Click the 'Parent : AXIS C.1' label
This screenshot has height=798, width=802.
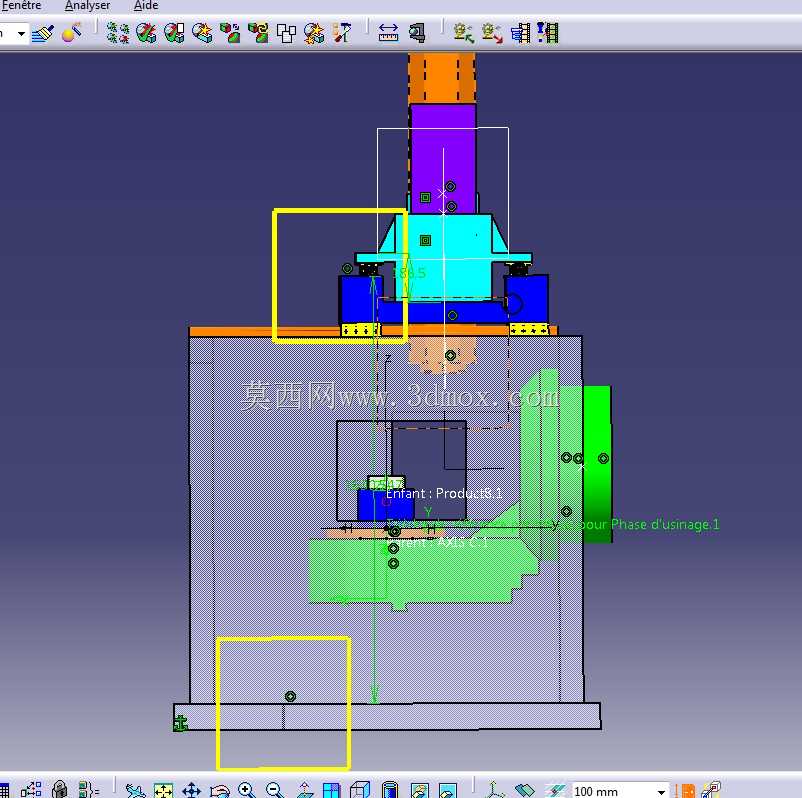437,542
